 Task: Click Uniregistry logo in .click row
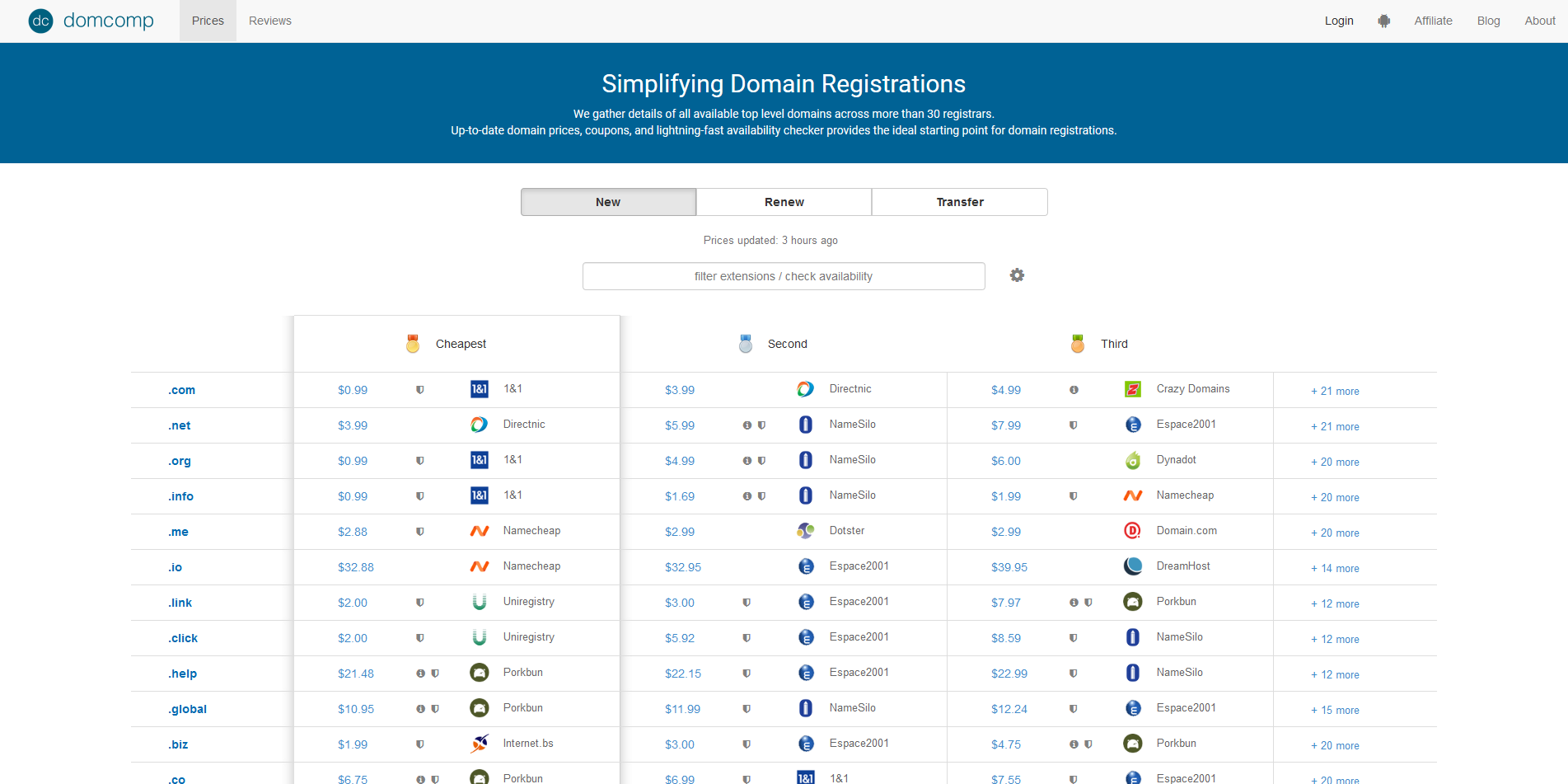(x=480, y=637)
